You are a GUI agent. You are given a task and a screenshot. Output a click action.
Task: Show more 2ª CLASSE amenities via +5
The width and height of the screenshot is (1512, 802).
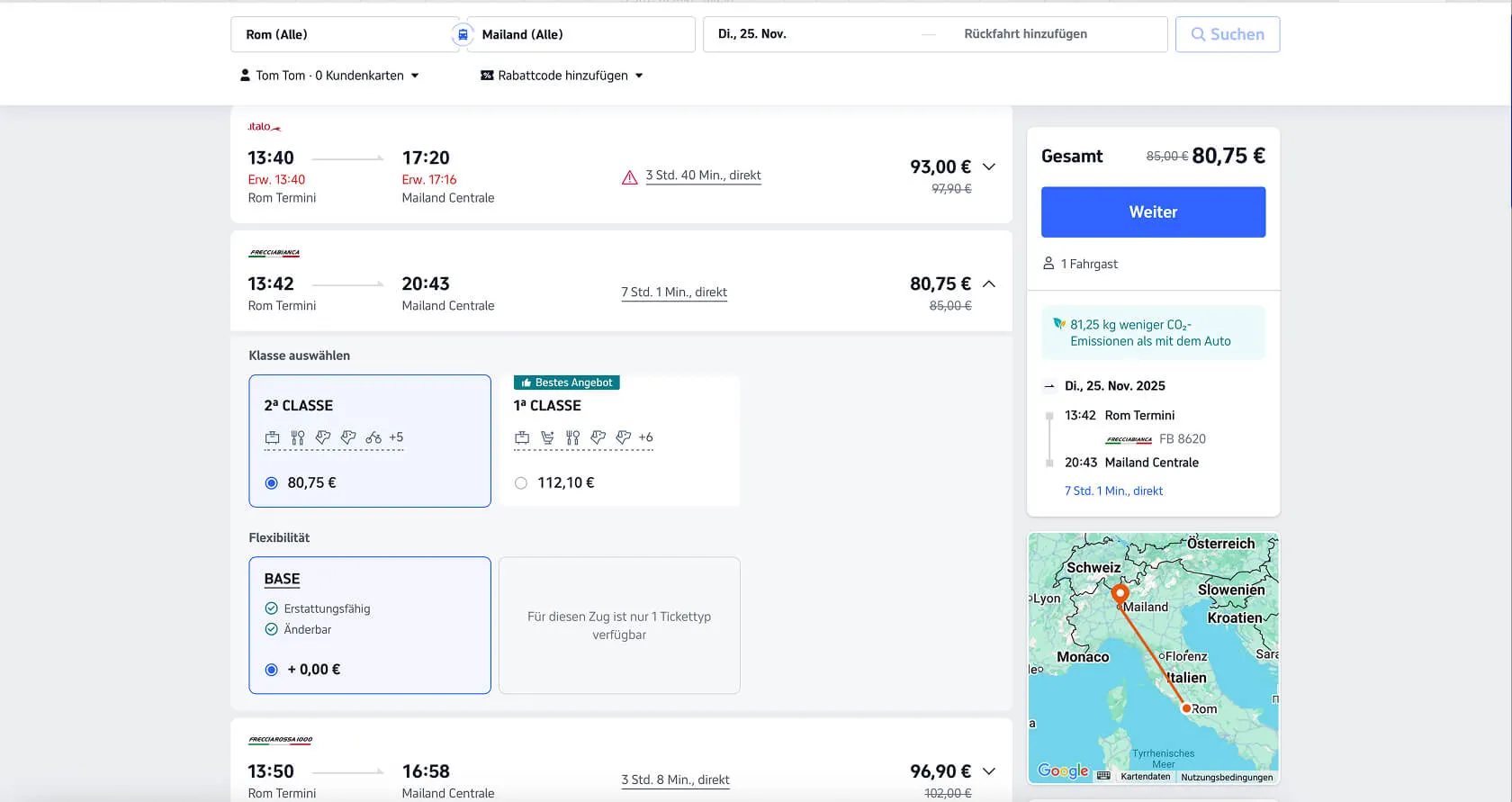(x=396, y=437)
